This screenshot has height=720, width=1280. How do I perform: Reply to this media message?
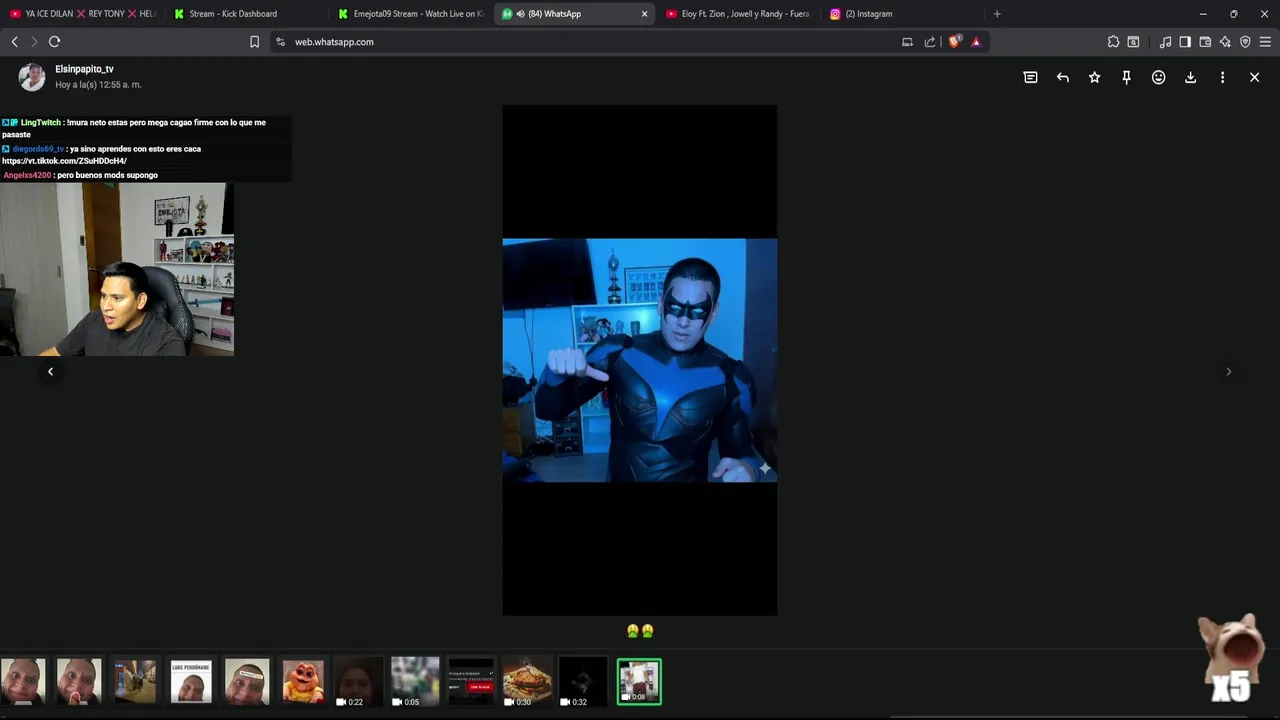1062,77
